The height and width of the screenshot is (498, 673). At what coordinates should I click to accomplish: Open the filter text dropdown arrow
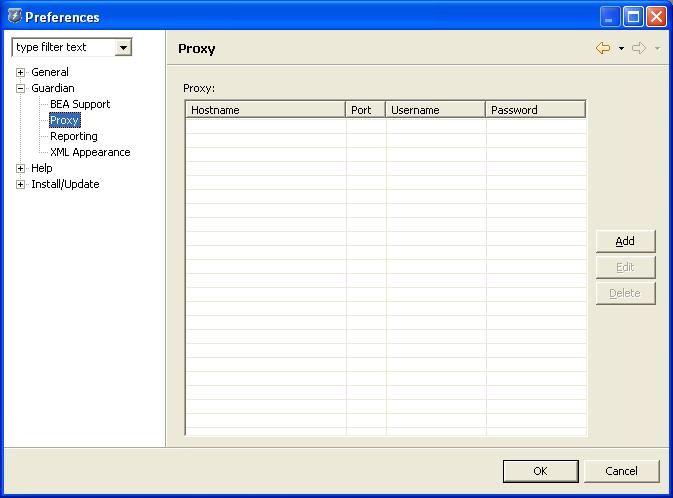[123, 48]
